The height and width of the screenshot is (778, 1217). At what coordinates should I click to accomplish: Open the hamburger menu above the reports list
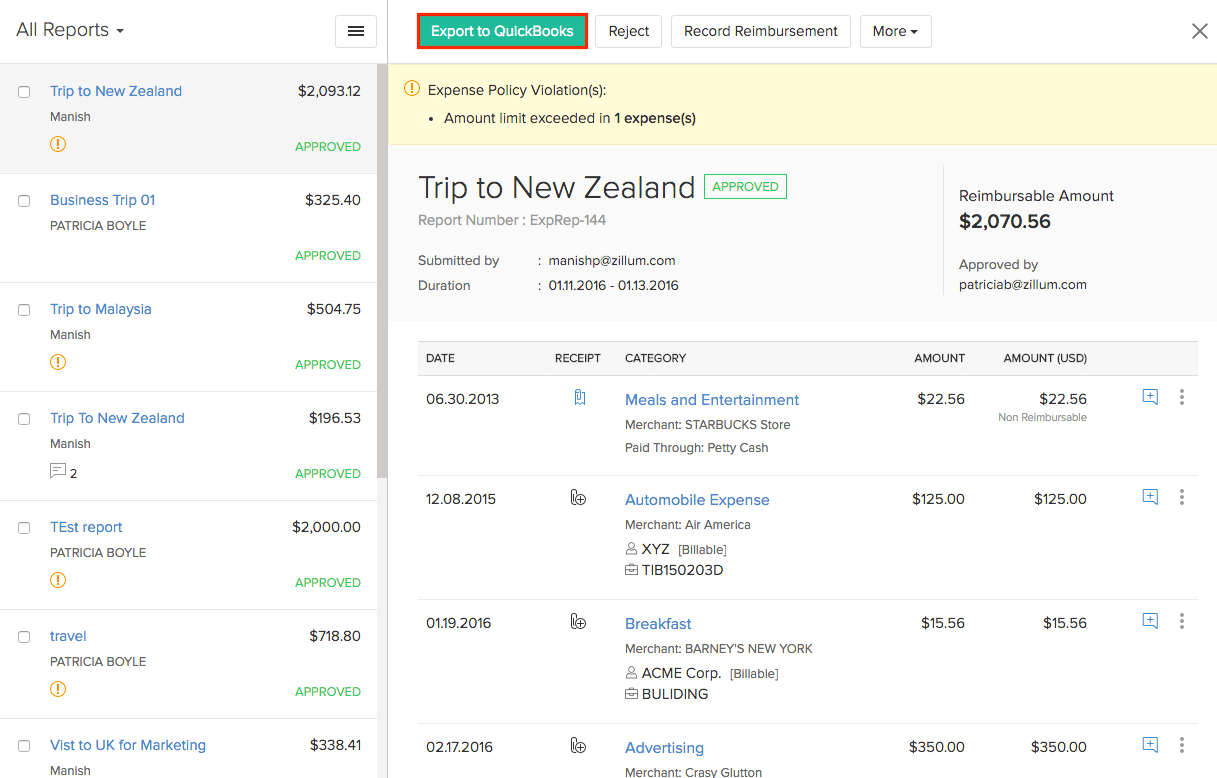click(355, 31)
